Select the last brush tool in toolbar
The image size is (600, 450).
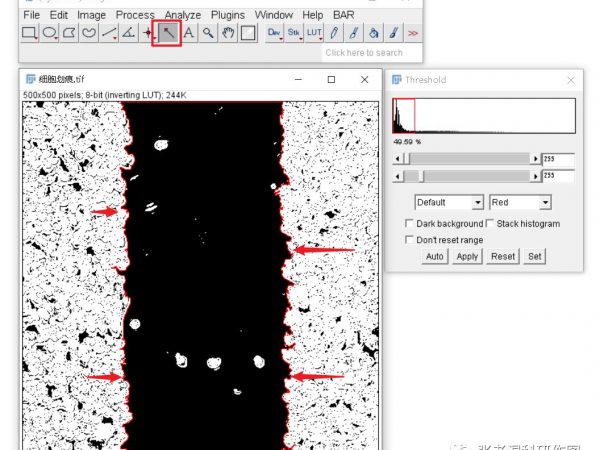[x=393, y=33]
